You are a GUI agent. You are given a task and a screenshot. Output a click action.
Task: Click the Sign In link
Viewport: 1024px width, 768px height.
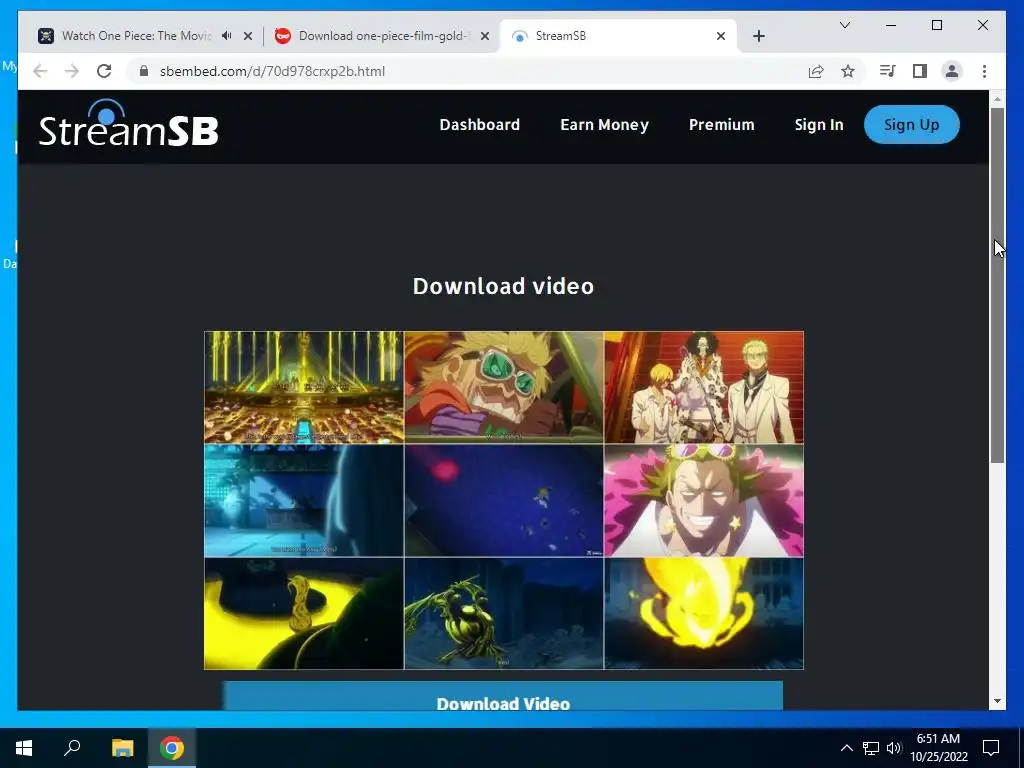[818, 125]
